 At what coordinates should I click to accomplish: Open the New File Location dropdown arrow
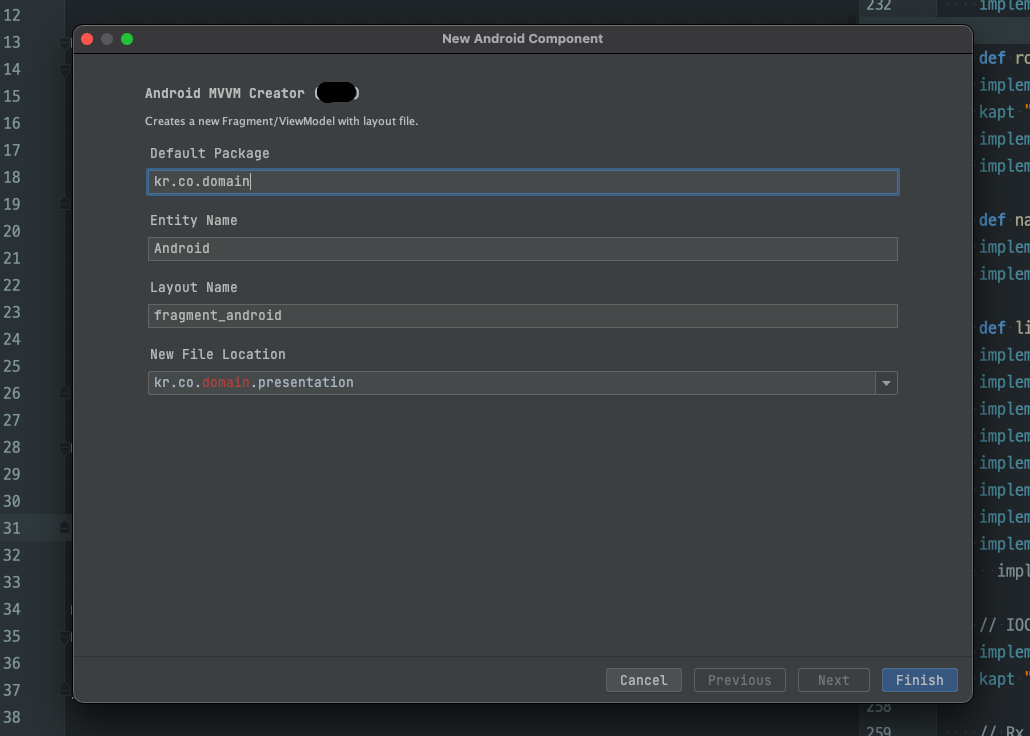886,383
